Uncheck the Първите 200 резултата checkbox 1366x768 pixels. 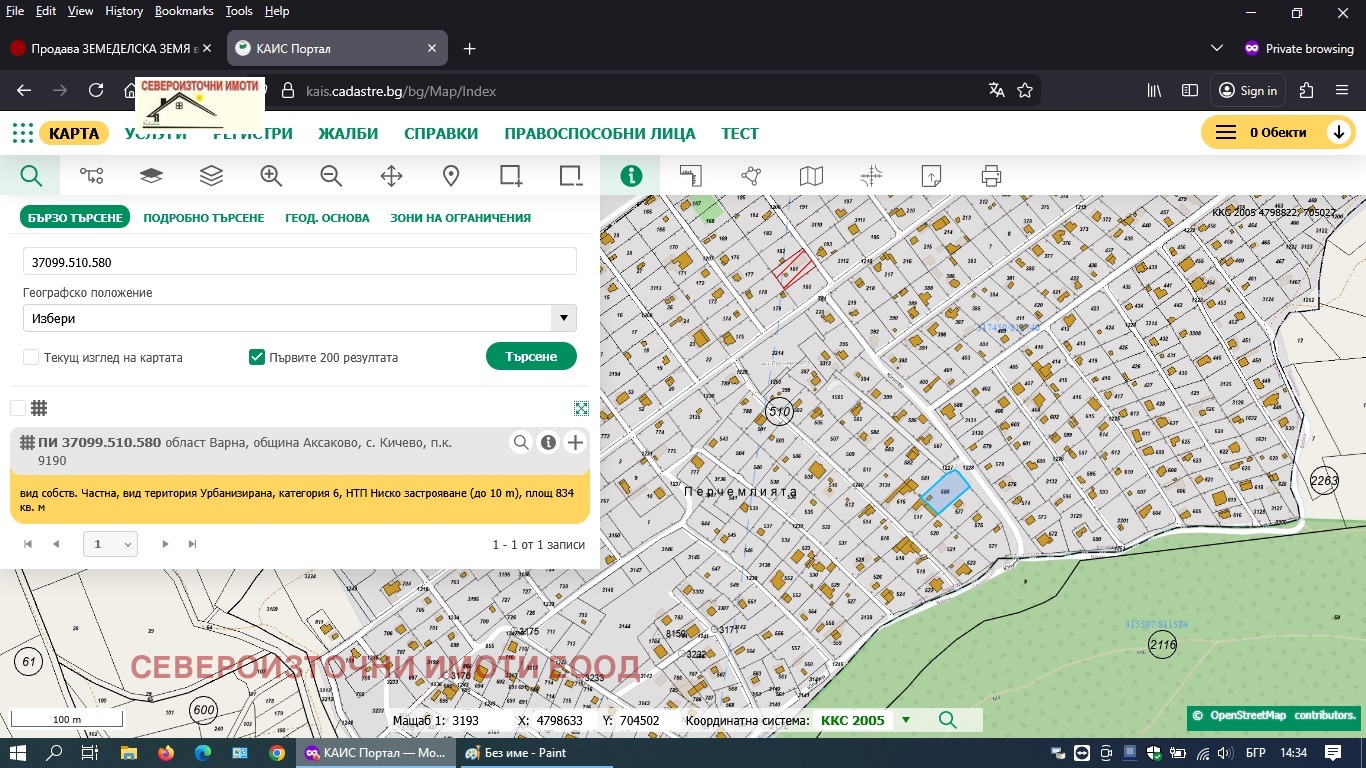click(x=256, y=356)
